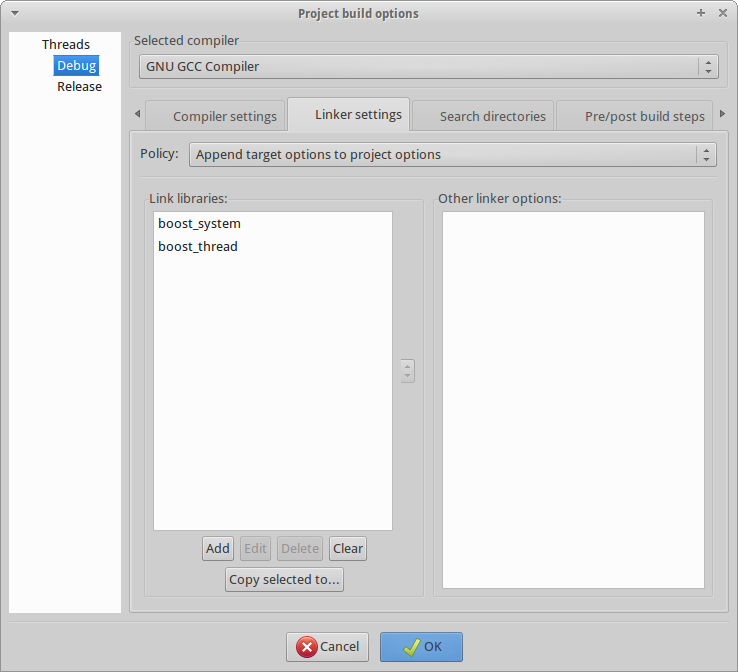Switch to the Compiler settings tab
Image resolution: width=738 pixels, height=672 pixels.
click(x=216, y=116)
